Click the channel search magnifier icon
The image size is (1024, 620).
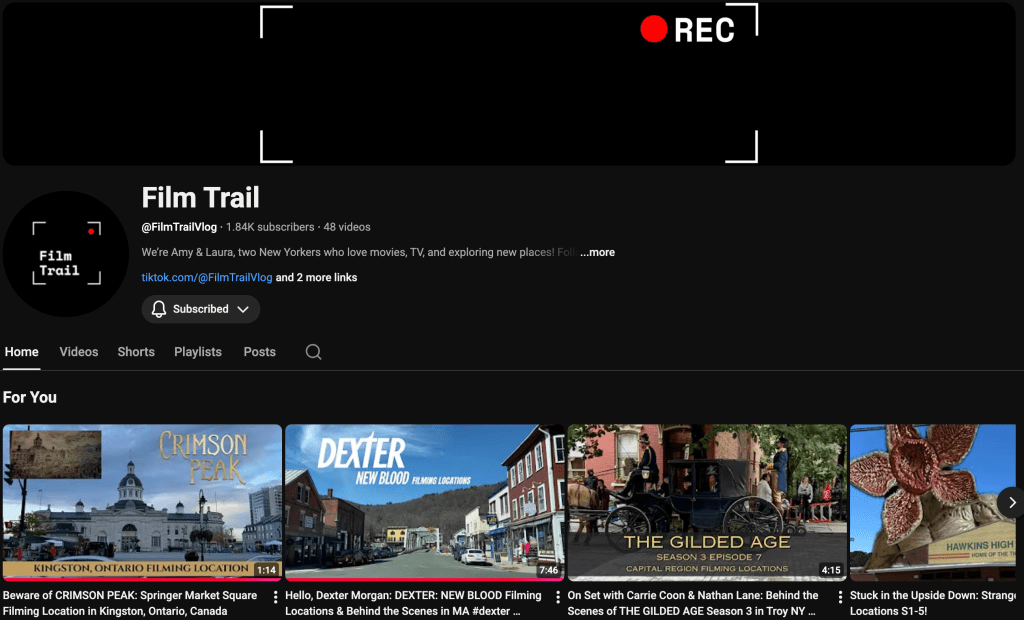click(313, 352)
